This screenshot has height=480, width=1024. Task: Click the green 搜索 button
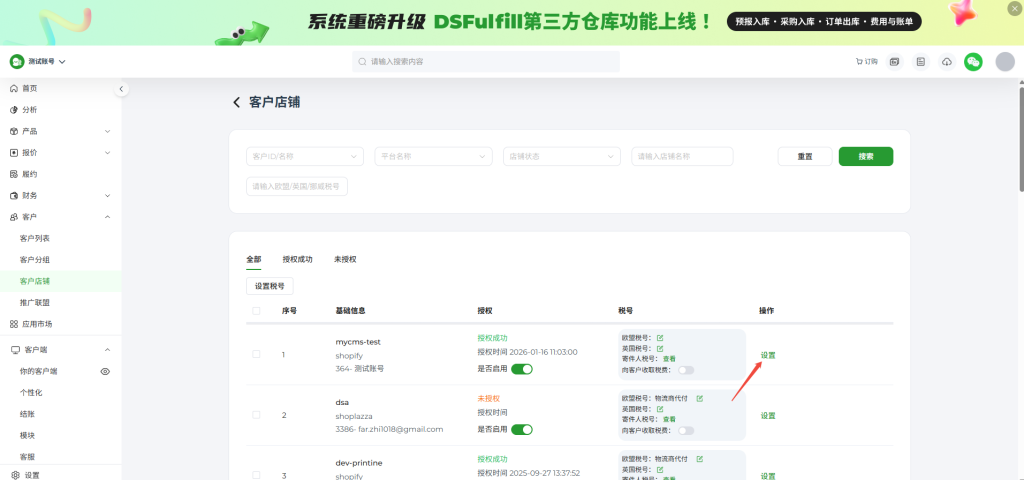pos(865,156)
